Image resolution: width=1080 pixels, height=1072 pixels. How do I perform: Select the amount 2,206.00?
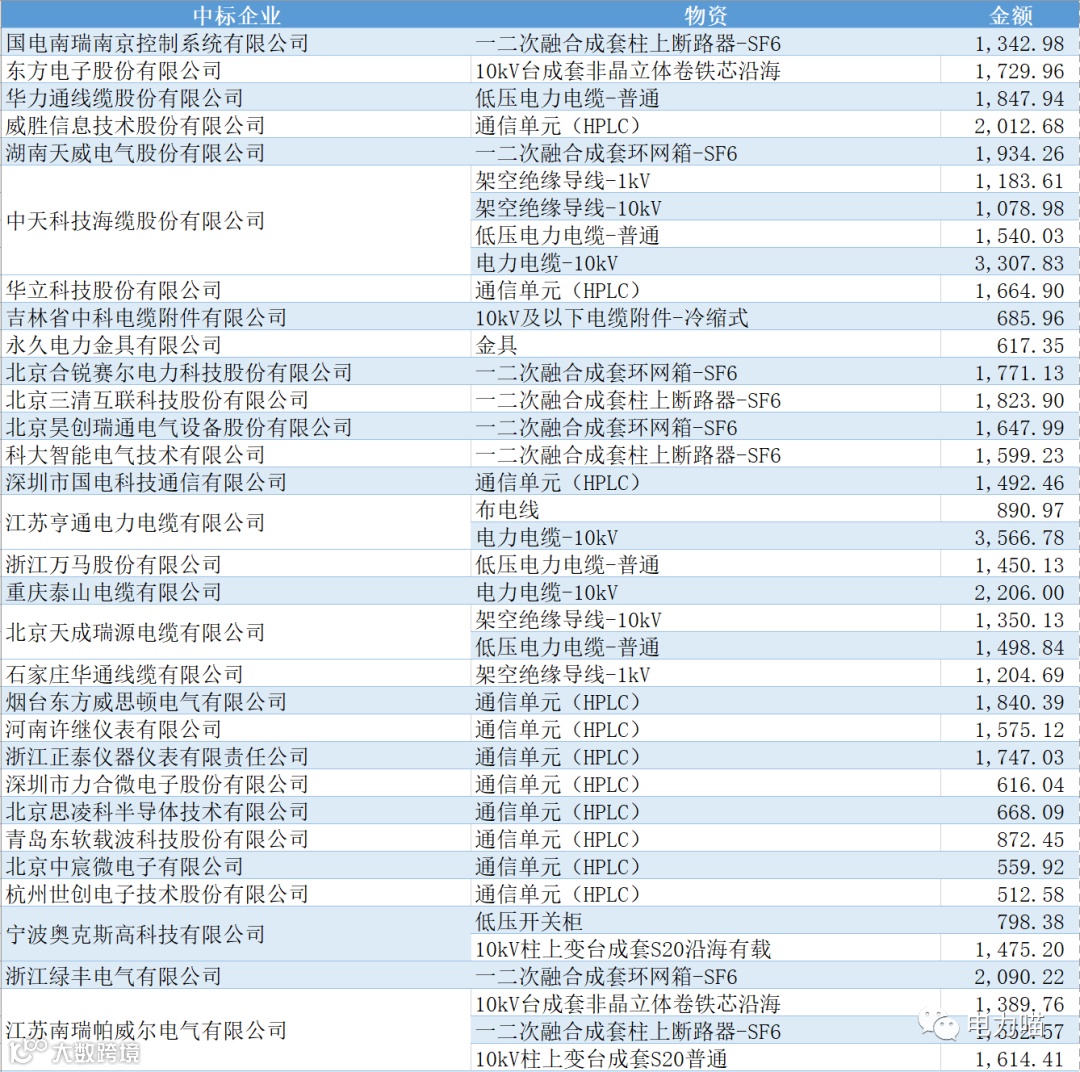pos(1019,592)
